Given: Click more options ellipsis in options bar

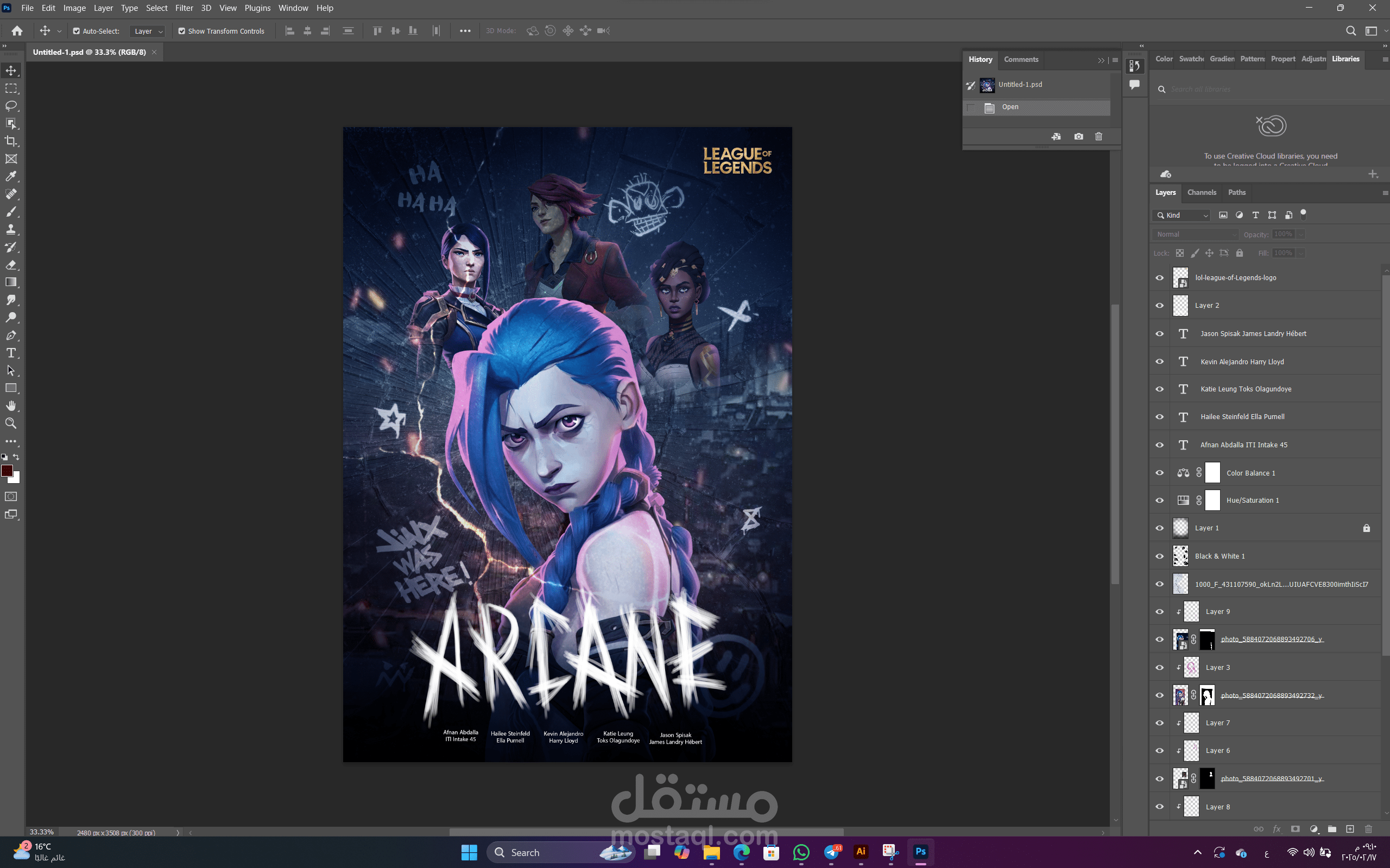Looking at the screenshot, I should (465, 31).
